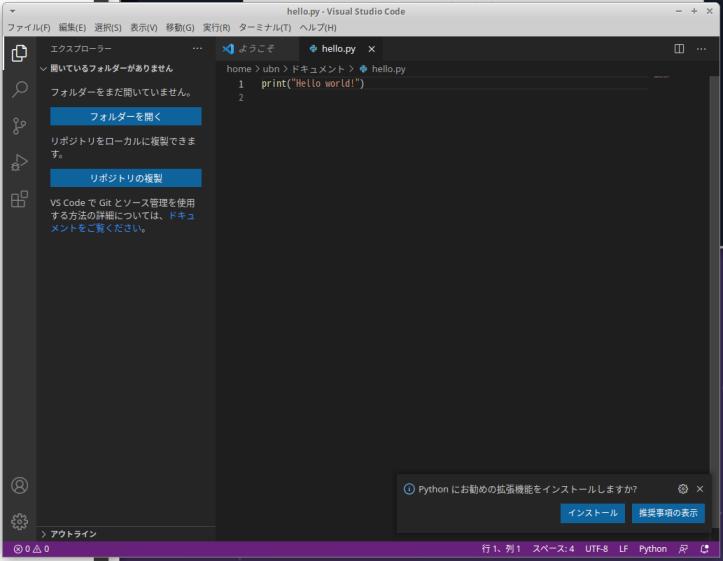This screenshot has width=723, height=561.
Task: Click the Explorer panel more actions ellipsis
Action: 197,48
